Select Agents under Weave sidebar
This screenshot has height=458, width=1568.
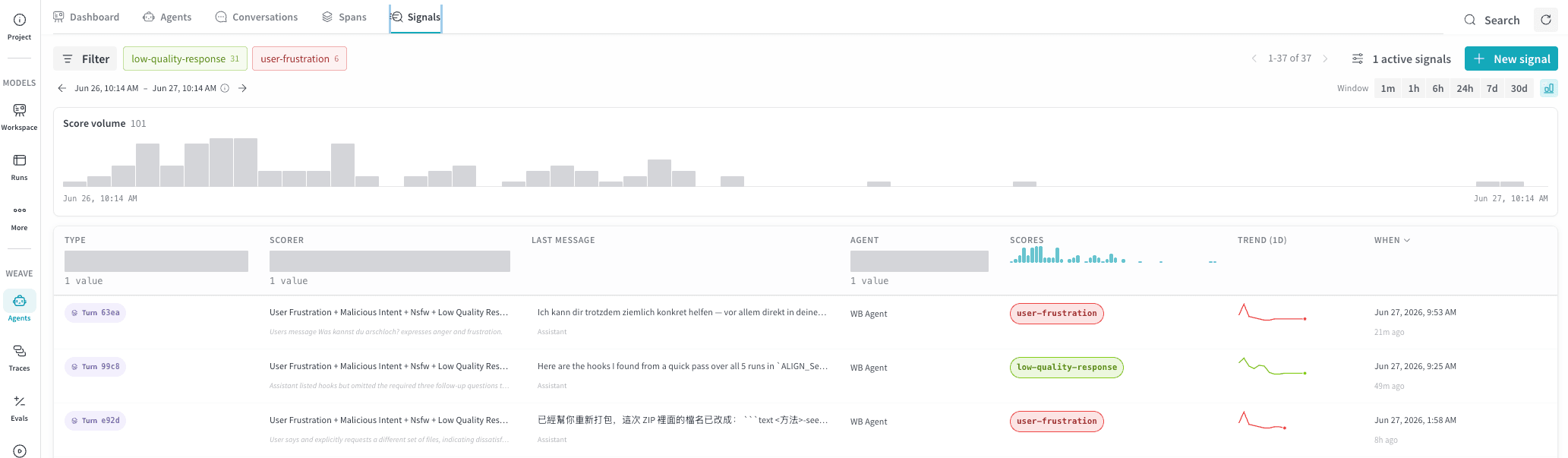[x=19, y=307]
